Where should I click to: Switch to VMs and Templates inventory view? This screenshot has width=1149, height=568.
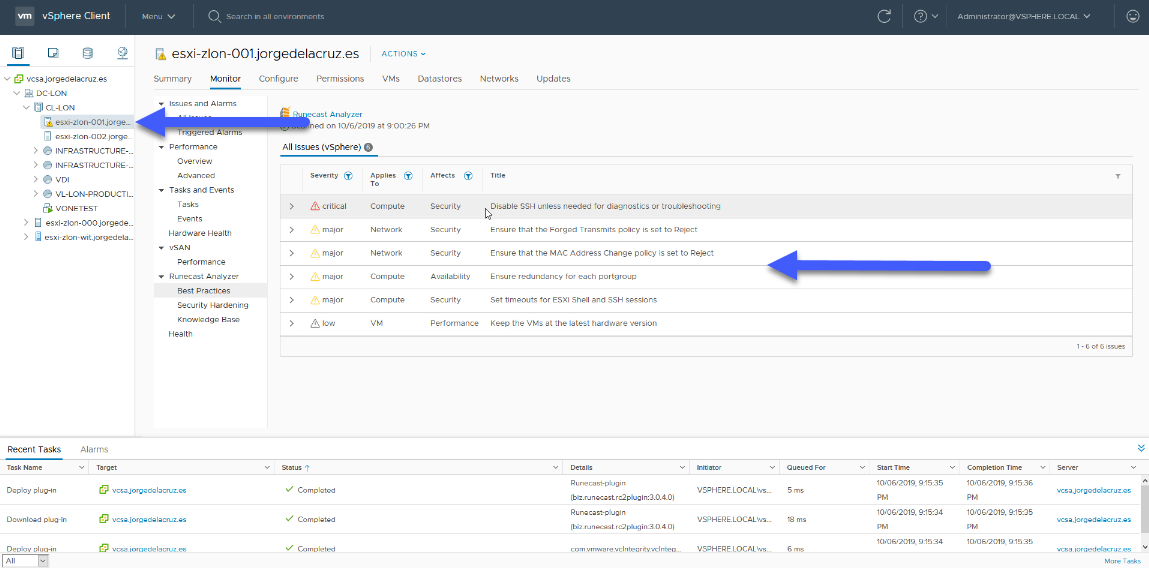coord(53,53)
